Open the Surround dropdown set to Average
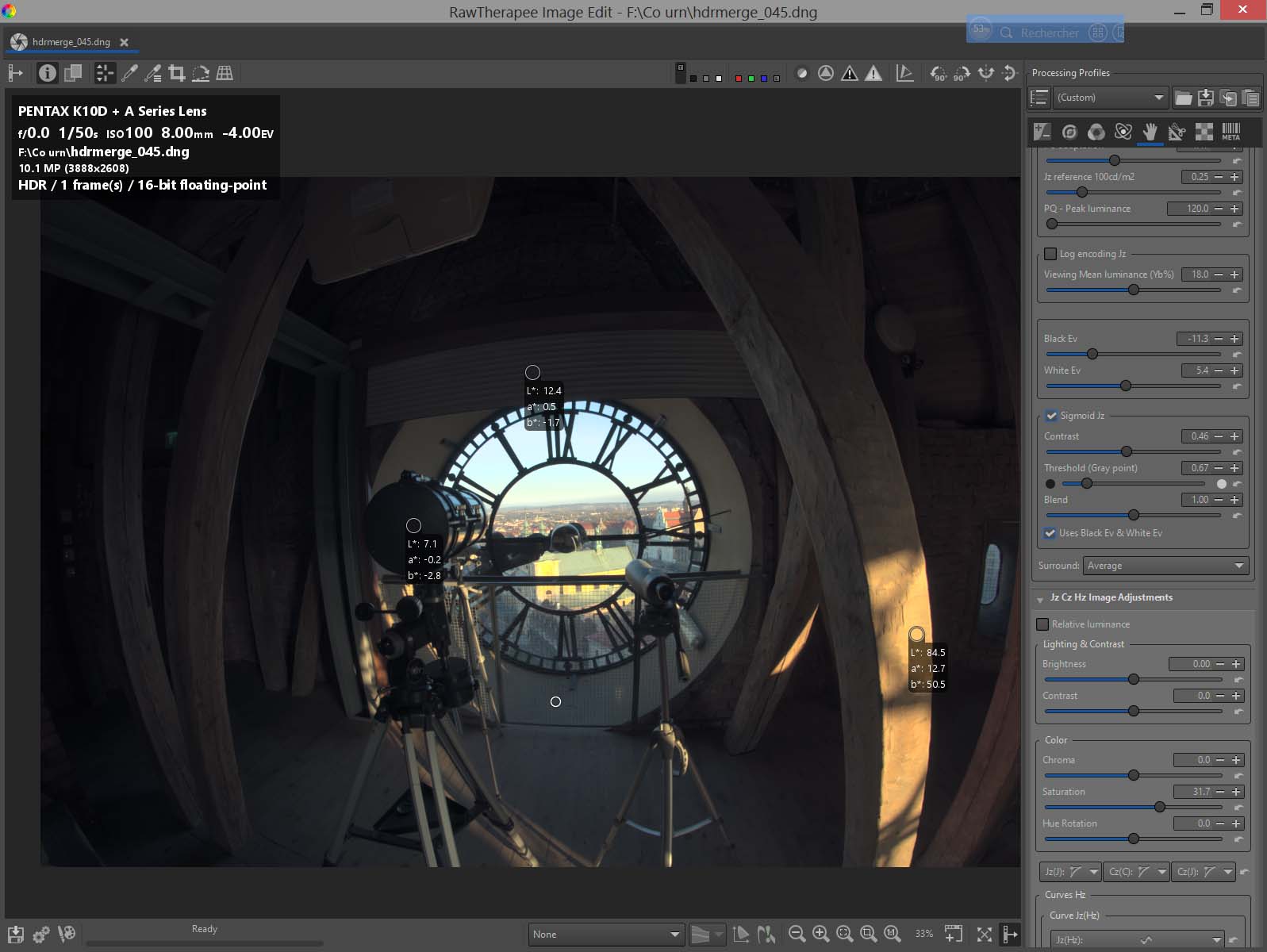This screenshot has height=952, width=1267. 1165,566
